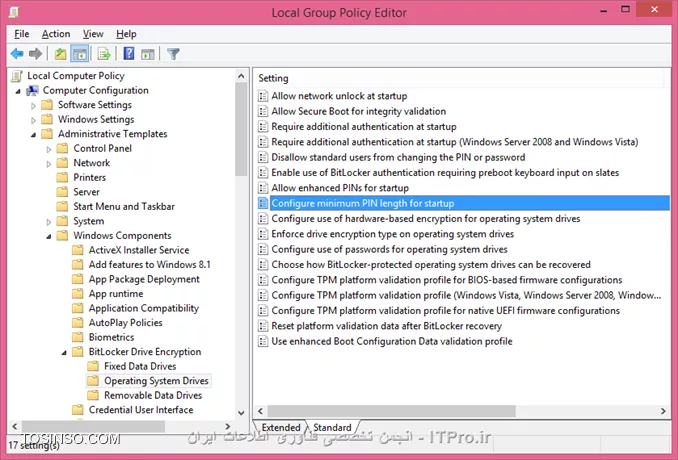
Task: Click the folder icon beside Biometrics
Action: pyautogui.click(x=78, y=337)
